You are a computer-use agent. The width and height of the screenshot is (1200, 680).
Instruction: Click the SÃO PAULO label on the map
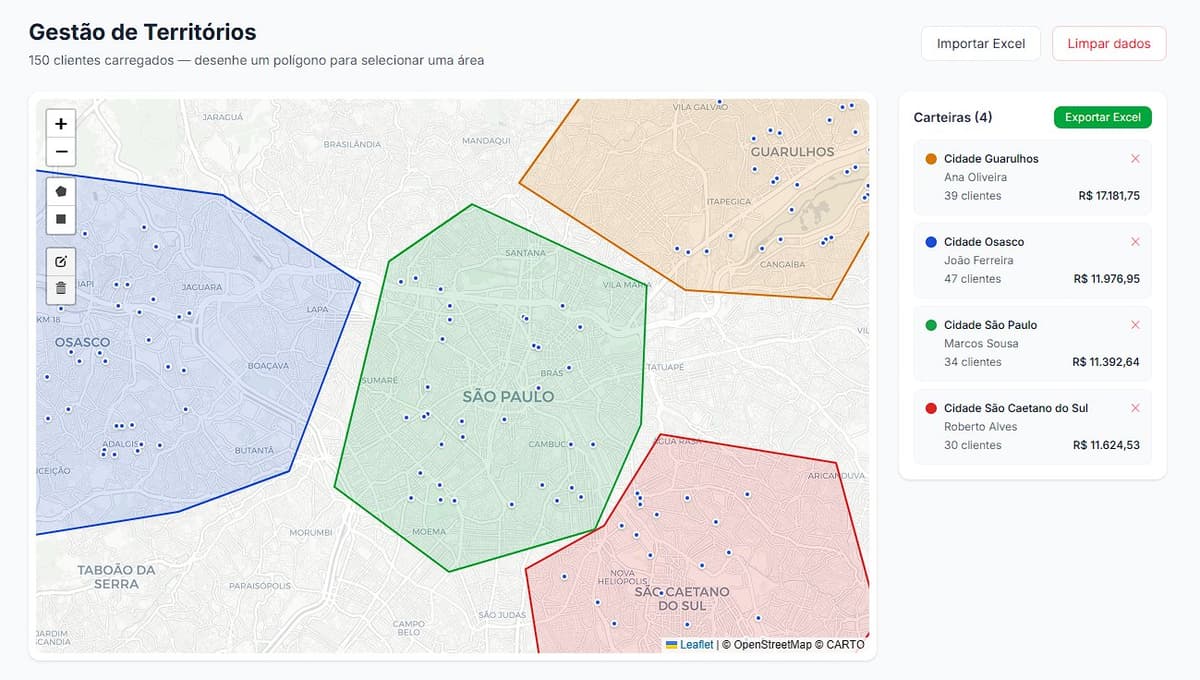tap(508, 397)
